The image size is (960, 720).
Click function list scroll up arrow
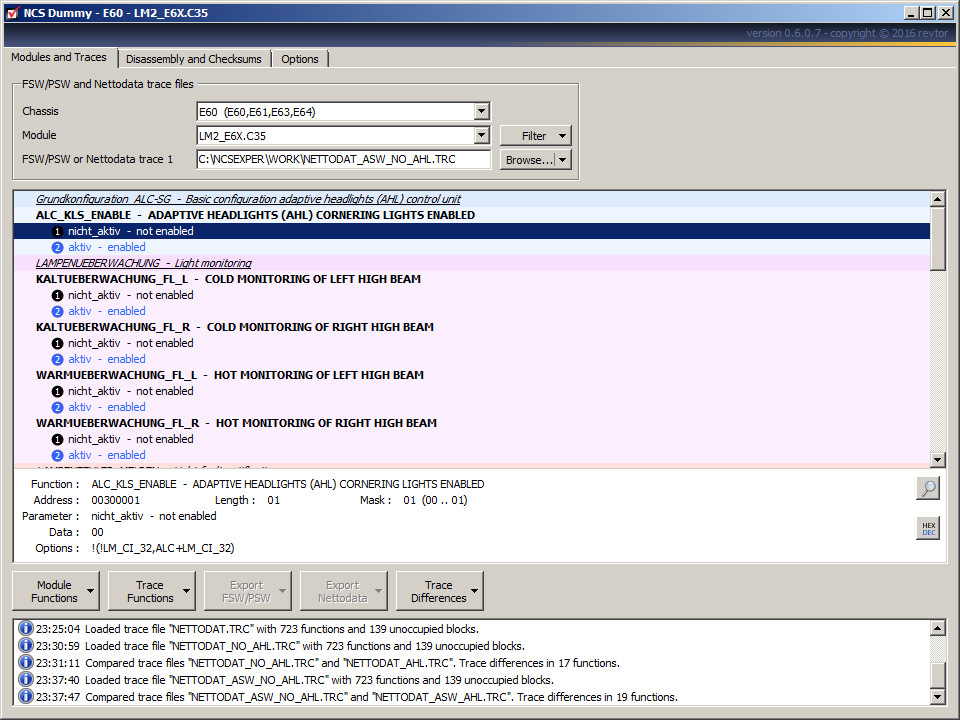click(x=937, y=199)
